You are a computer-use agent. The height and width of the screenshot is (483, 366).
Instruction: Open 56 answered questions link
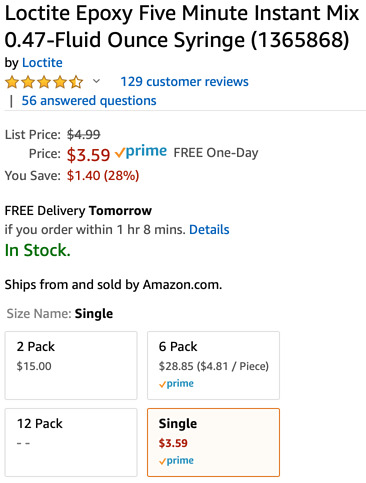[89, 101]
